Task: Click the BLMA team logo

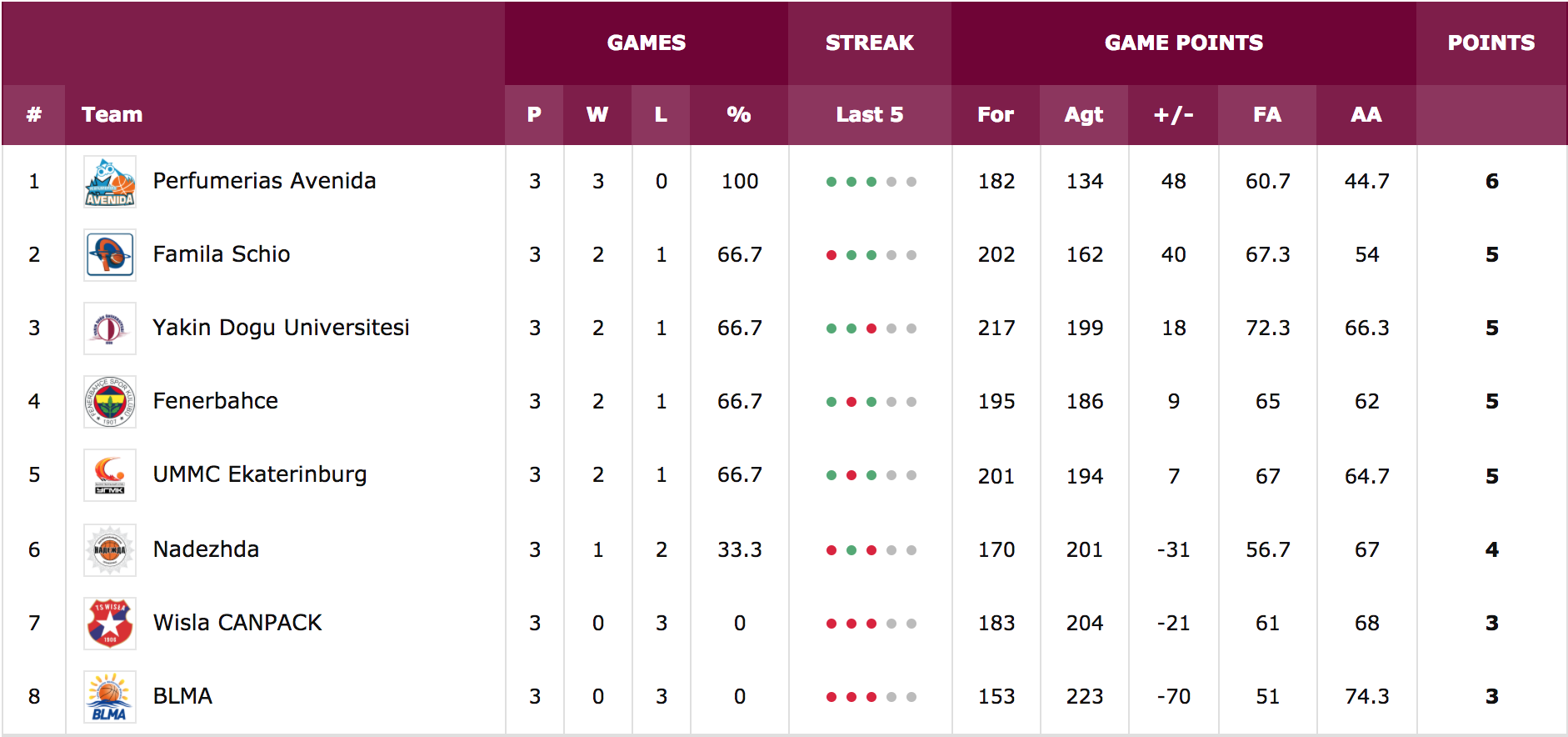Action: click(x=110, y=697)
